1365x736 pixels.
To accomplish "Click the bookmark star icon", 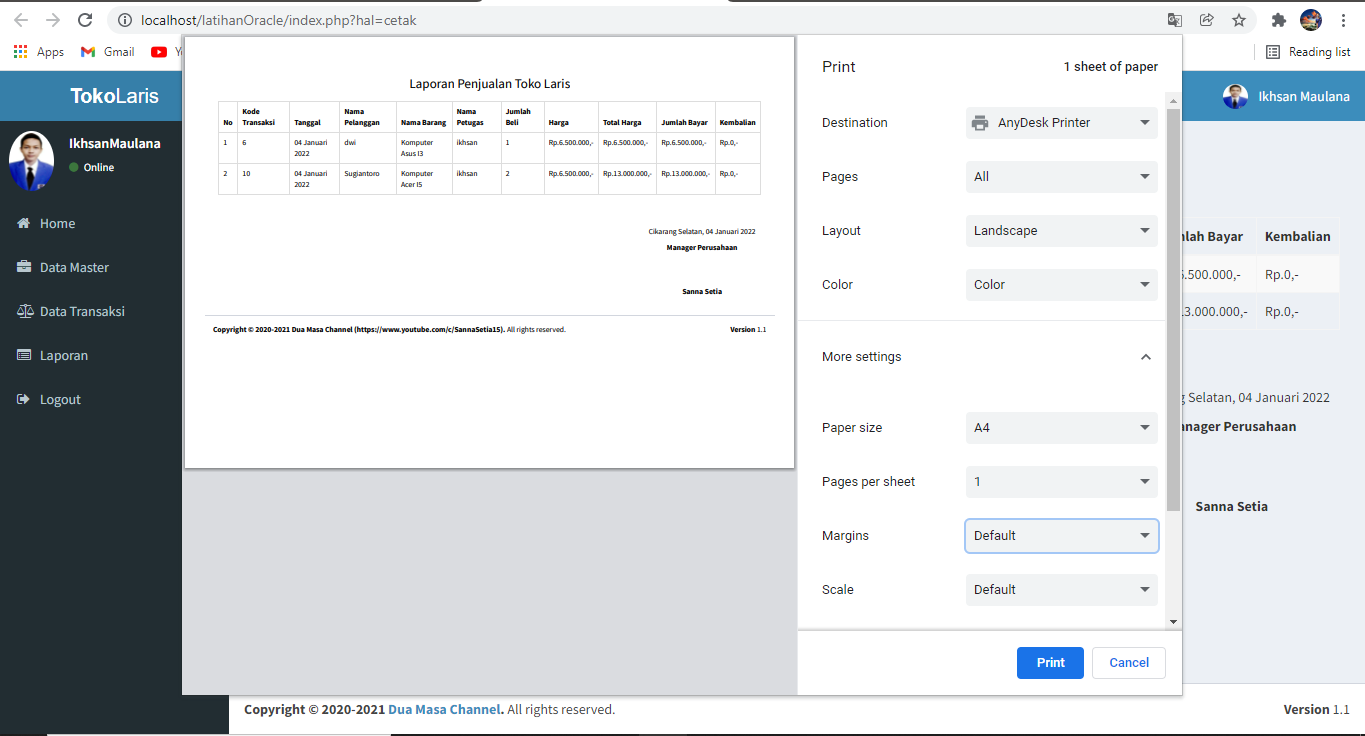I will click(1238, 19).
